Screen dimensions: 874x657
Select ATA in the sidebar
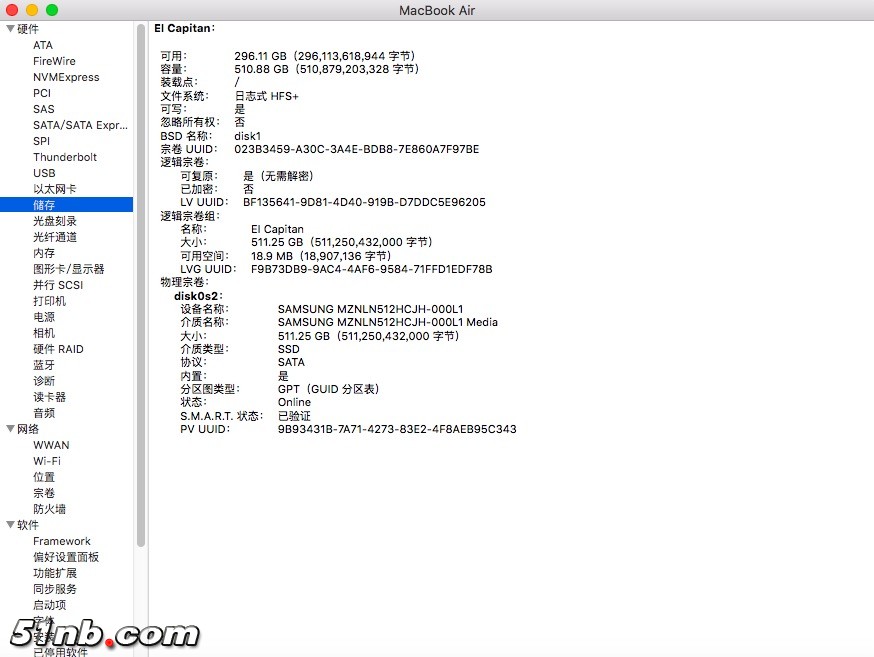(43, 45)
